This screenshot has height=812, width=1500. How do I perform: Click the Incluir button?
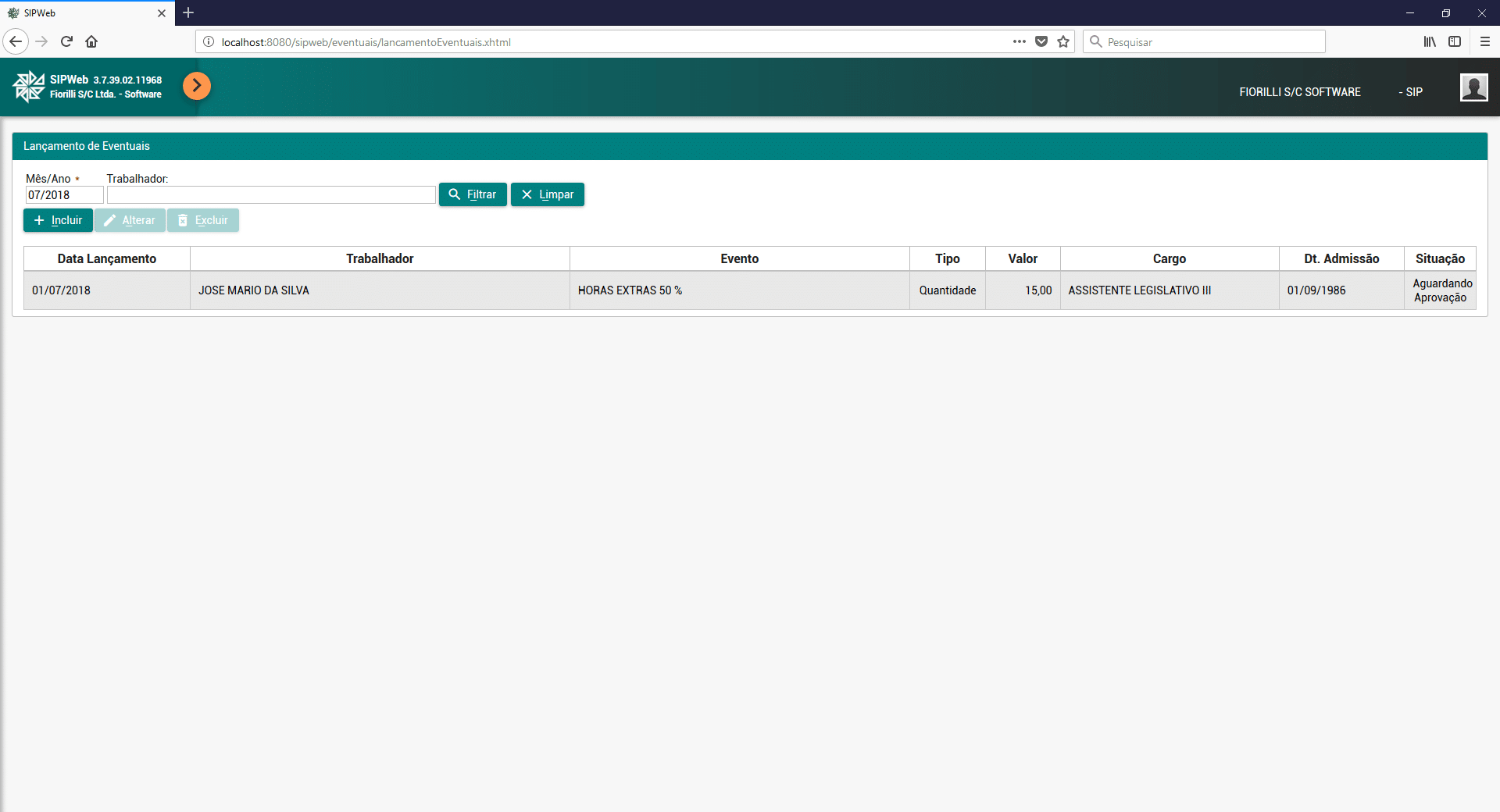click(58, 220)
